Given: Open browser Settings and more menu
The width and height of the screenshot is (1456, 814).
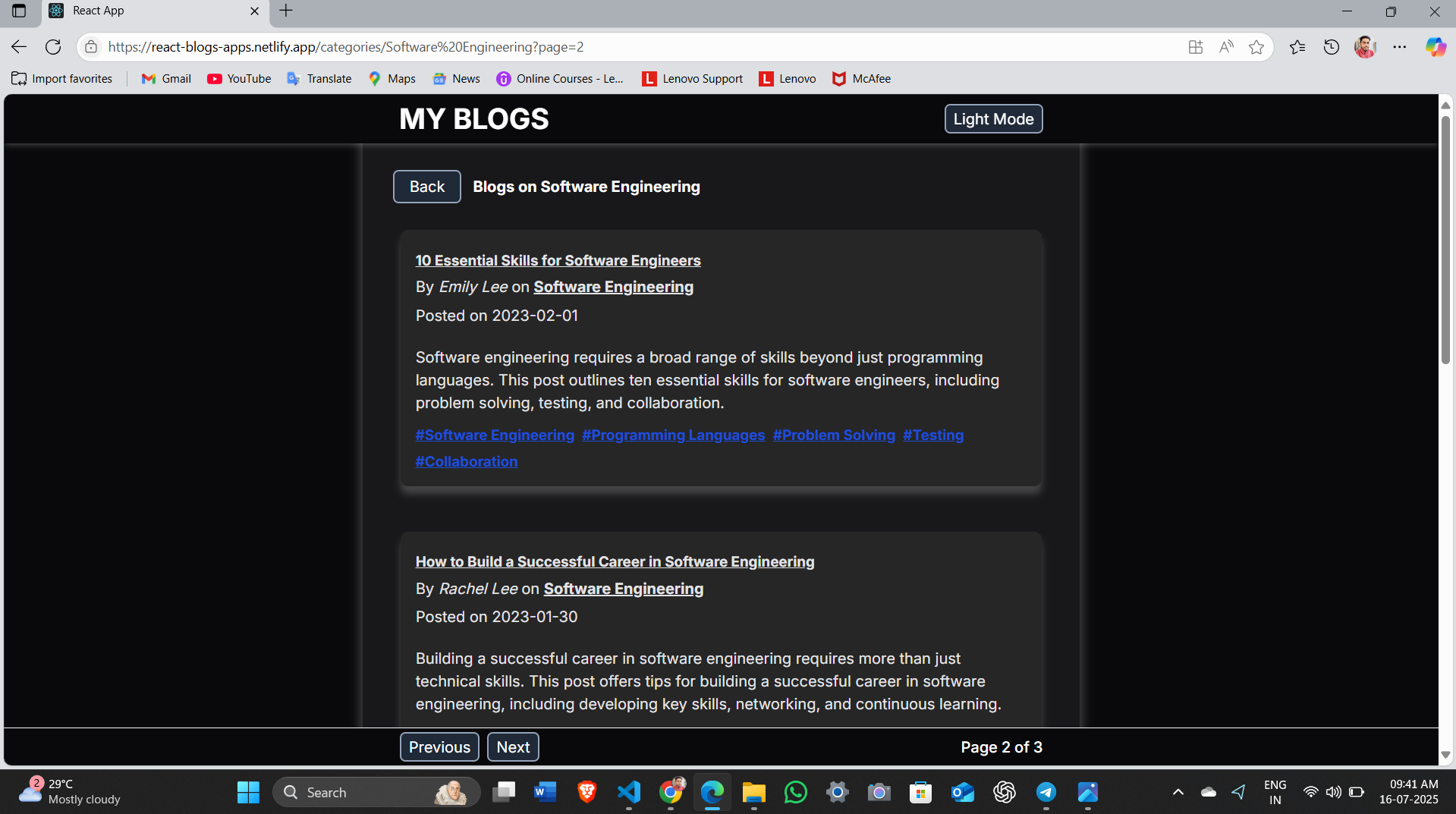Looking at the screenshot, I should coord(1400,47).
